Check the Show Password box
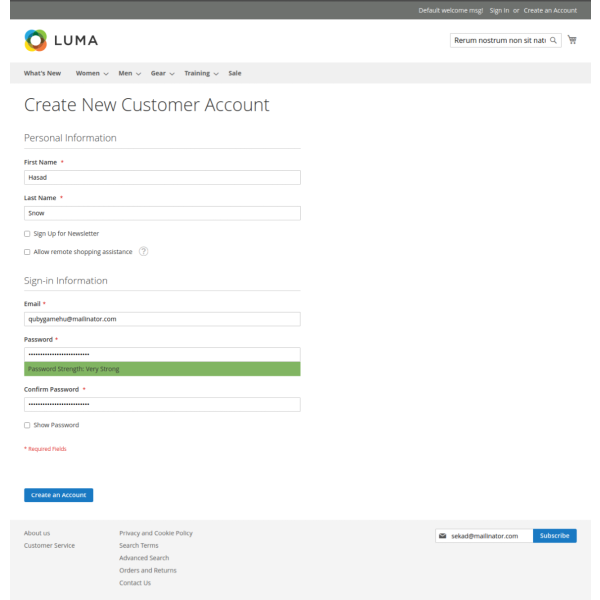The height and width of the screenshot is (600, 600). [27, 425]
